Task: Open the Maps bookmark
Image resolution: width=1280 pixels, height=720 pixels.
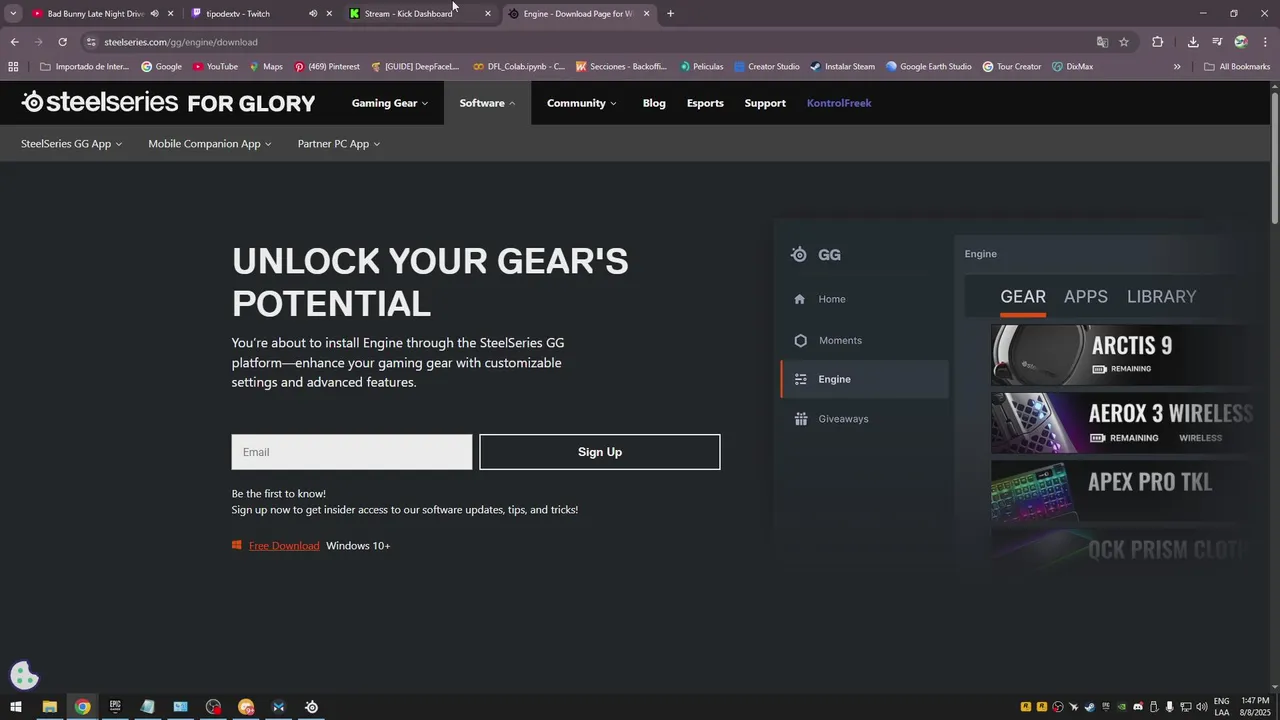Action: click(265, 67)
